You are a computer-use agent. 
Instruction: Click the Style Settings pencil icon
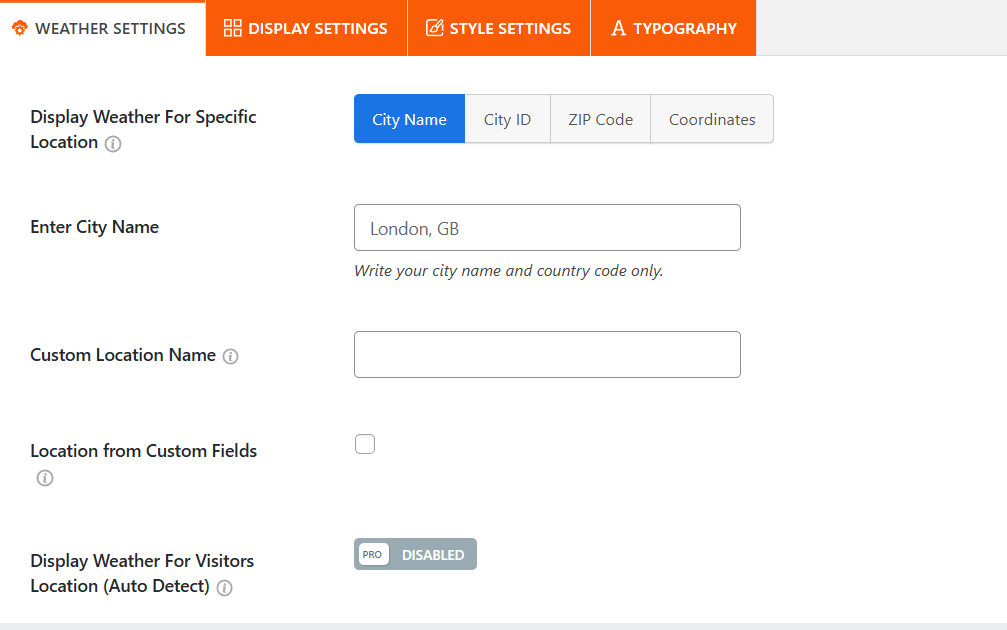coord(434,28)
